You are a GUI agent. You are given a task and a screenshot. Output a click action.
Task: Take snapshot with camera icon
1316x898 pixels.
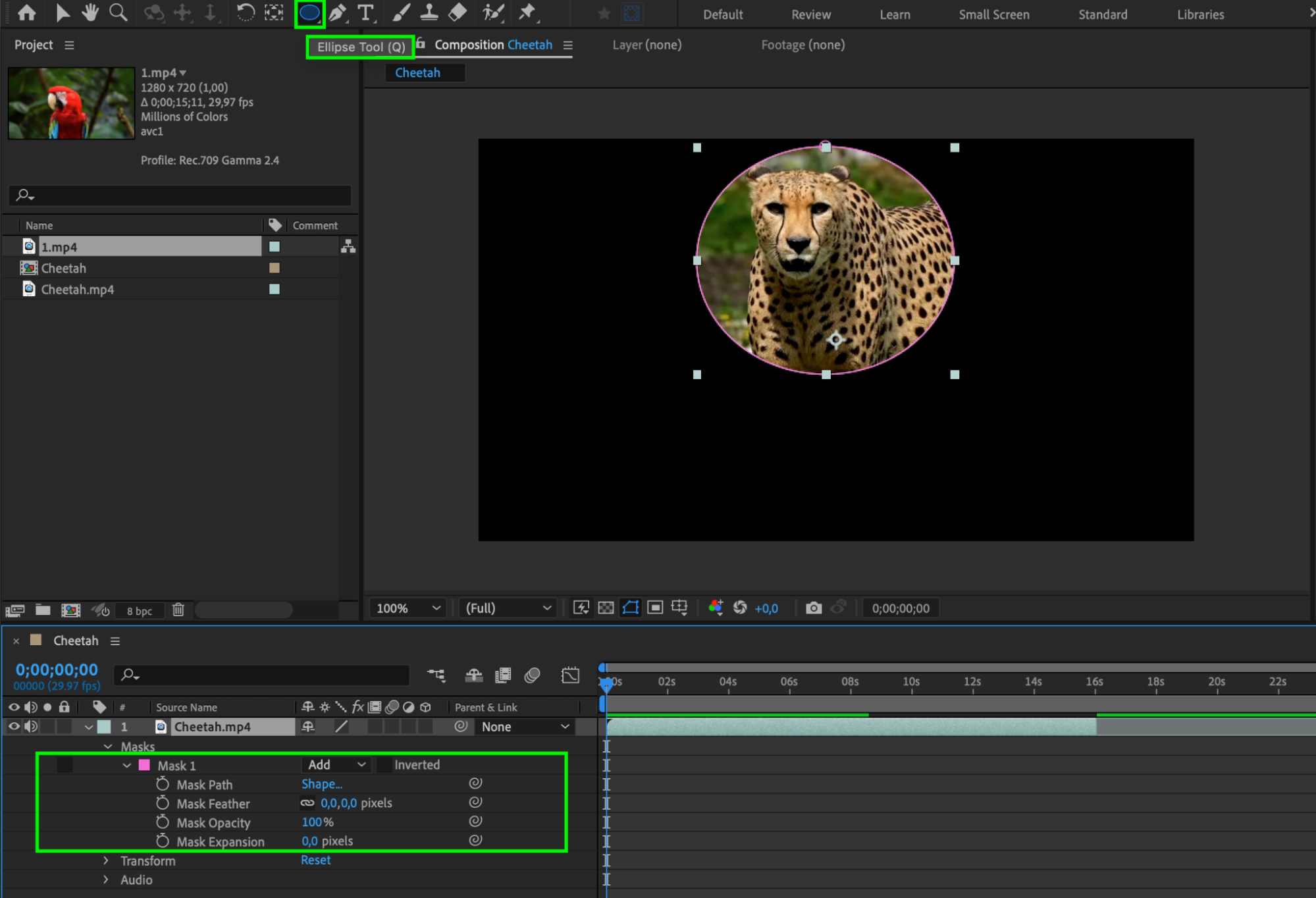[x=814, y=608]
